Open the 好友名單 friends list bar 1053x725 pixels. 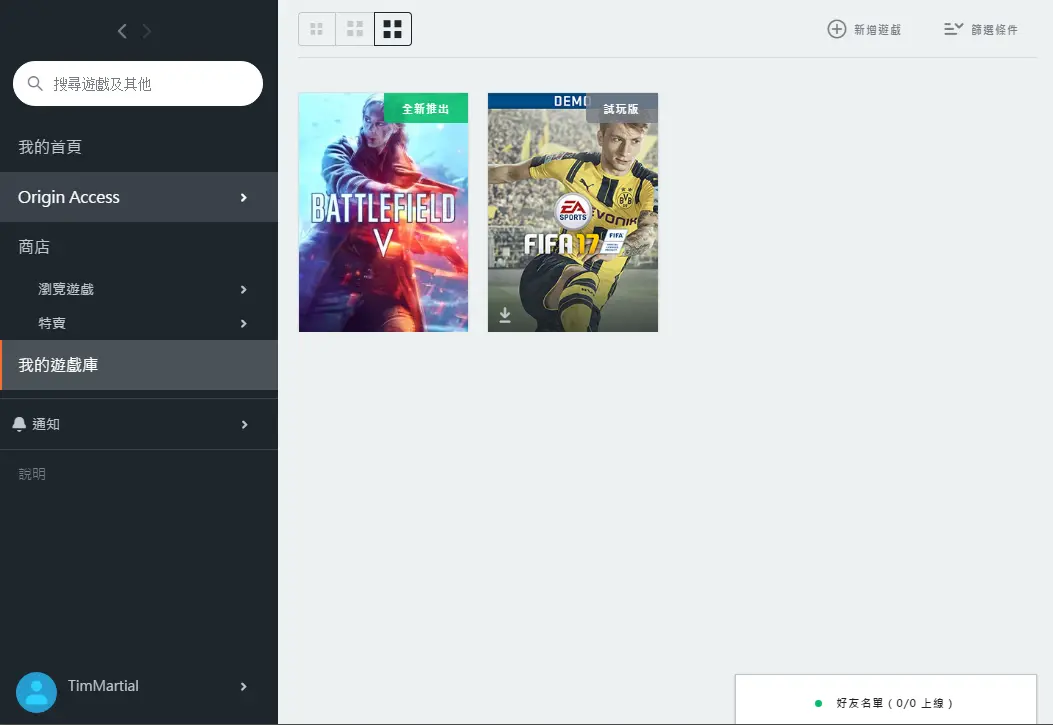click(886, 699)
